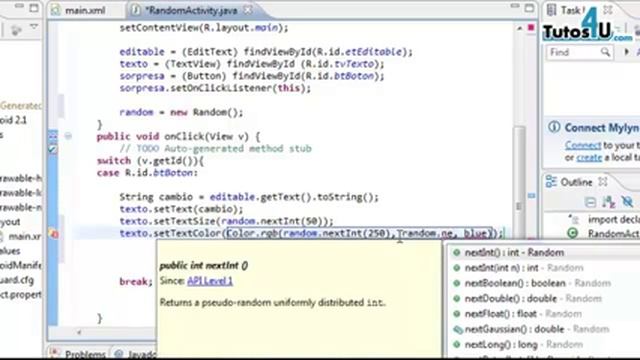
Task: Click the error marker beside setTextColor line
Action: point(53,234)
